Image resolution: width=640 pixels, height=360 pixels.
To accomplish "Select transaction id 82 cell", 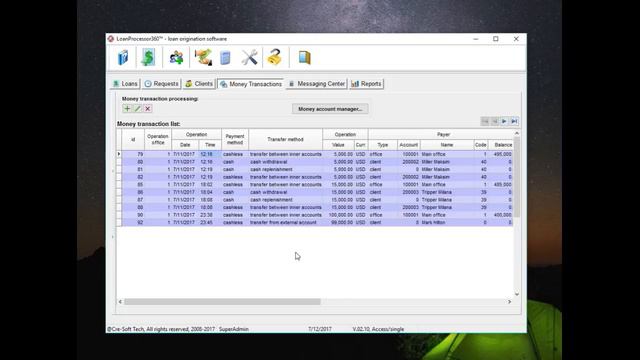I will pos(133,177).
